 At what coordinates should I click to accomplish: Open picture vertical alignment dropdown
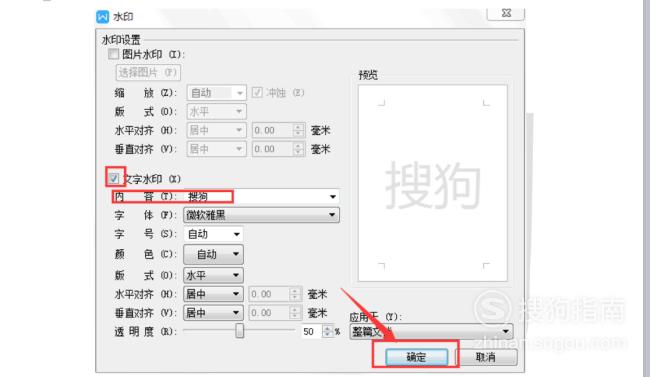216,149
